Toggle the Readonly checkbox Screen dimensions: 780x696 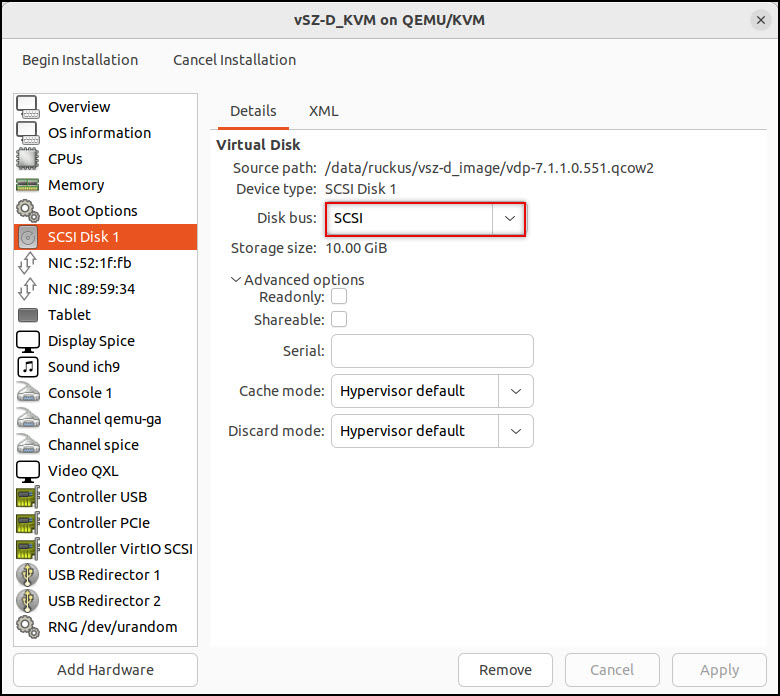coord(339,297)
